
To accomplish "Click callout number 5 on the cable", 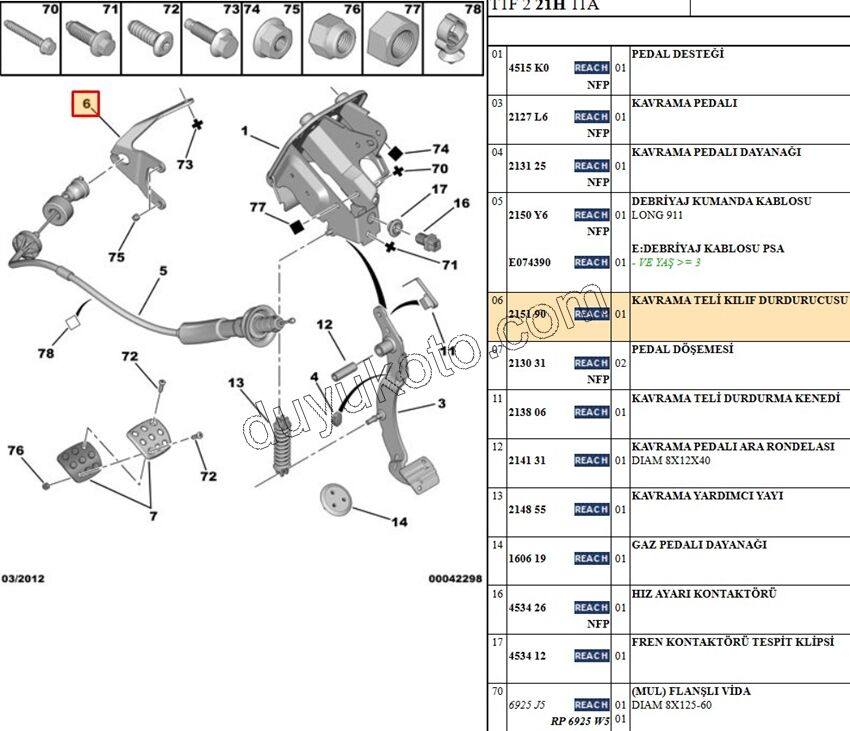I will pyautogui.click(x=162, y=270).
